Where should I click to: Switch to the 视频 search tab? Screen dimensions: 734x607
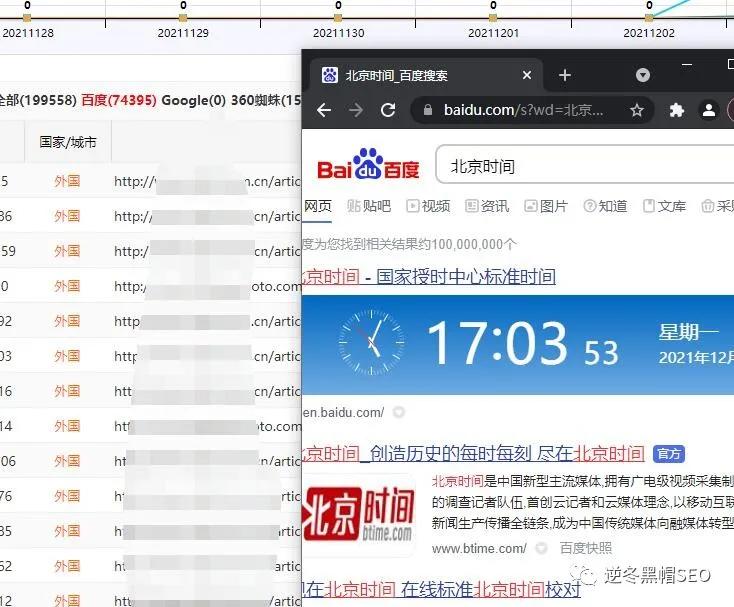428,206
